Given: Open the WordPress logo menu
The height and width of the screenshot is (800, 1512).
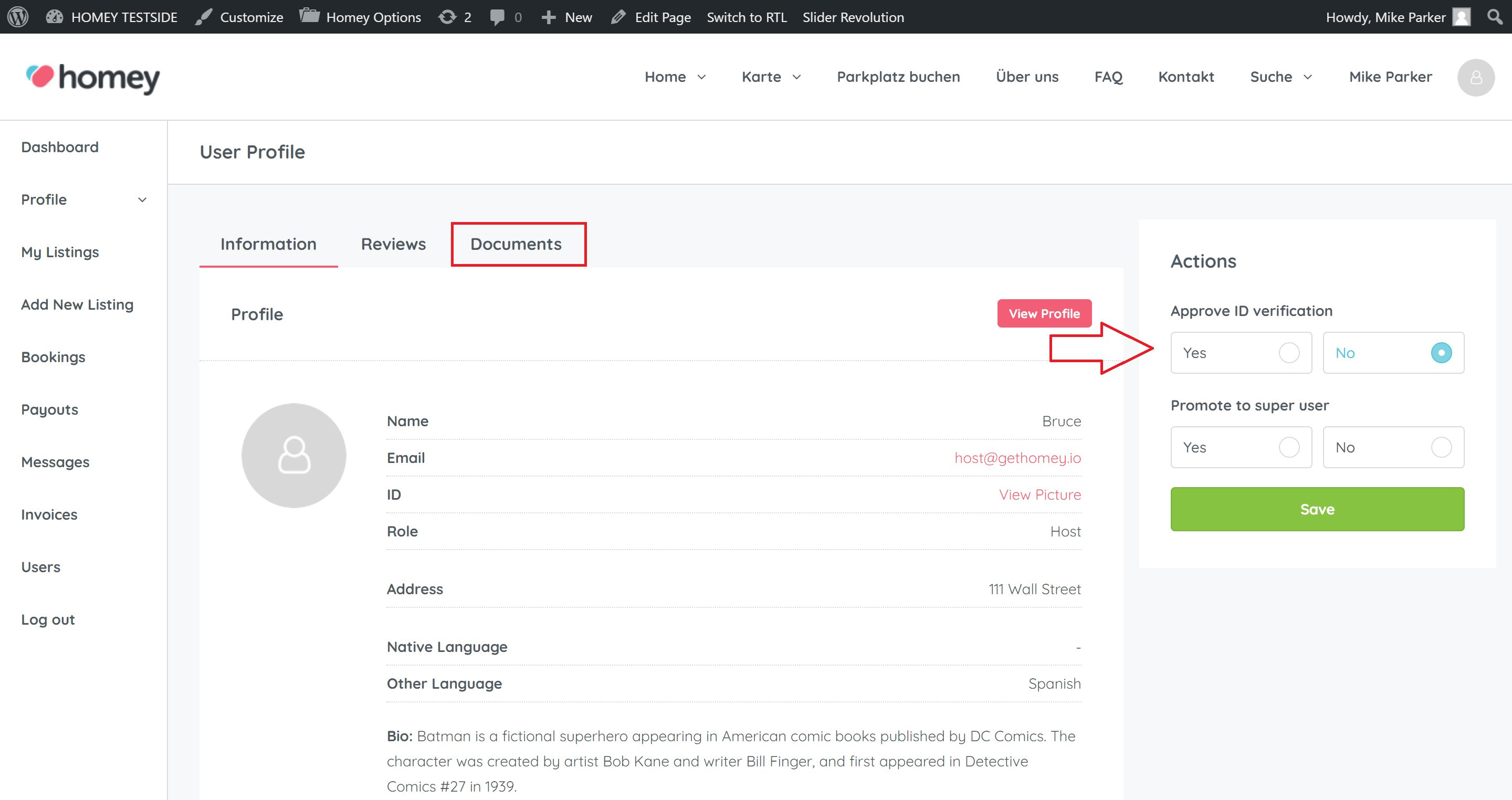Looking at the screenshot, I should [x=18, y=16].
